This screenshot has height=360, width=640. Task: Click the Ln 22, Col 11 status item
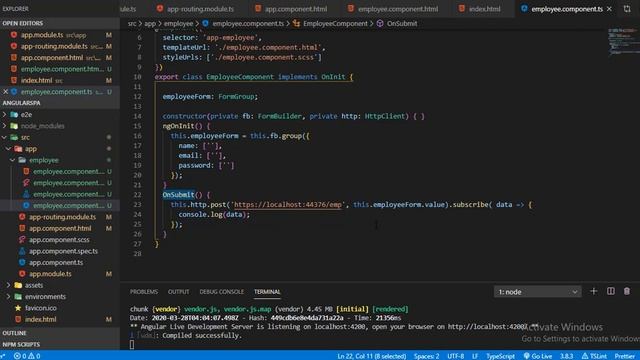pos(371,356)
